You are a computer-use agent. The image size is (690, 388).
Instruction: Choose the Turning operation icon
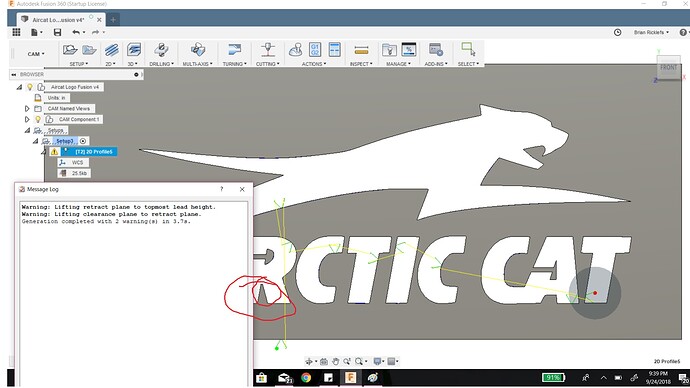click(x=234, y=50)
